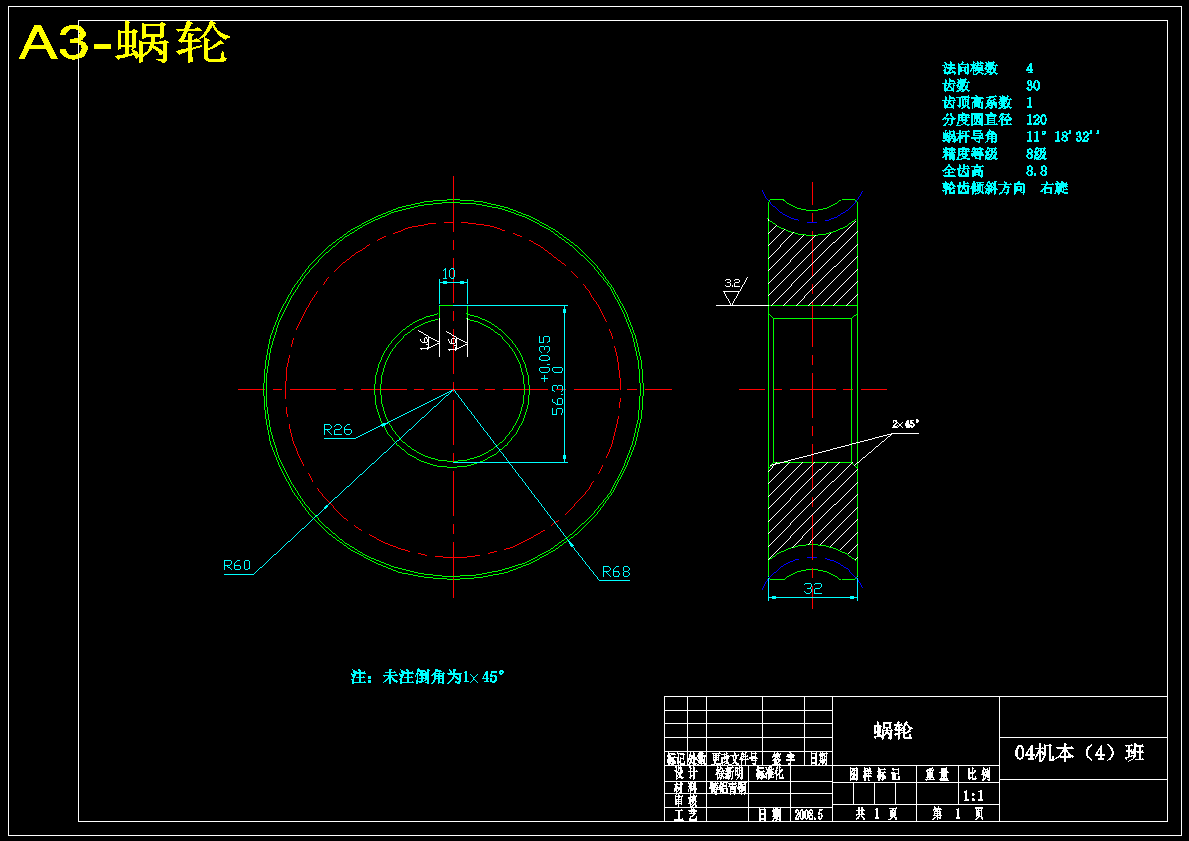This screenshot has width=1189, height=841.
Task: Click the yellow "A3-蜗轮" drawing title
Action: [124, 44]
